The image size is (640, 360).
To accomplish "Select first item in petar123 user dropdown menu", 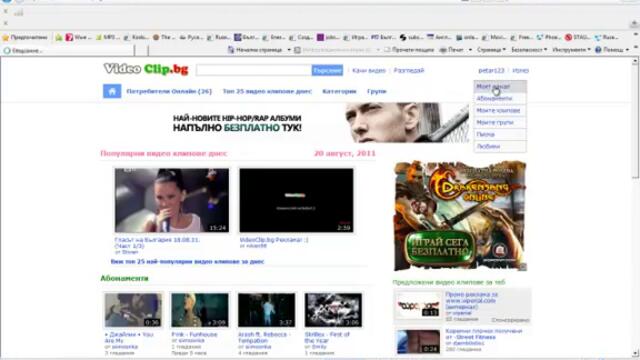I will coord(500,87).
